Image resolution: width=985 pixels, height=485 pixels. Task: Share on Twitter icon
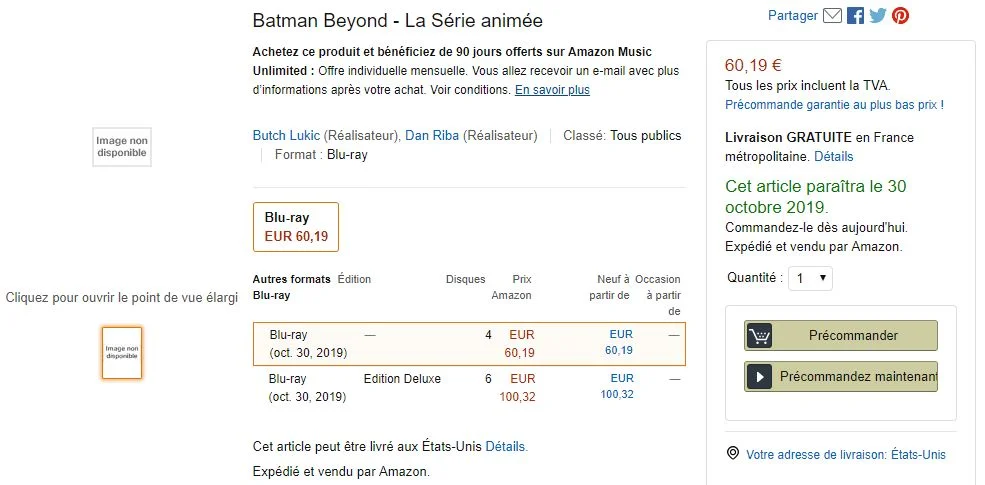[x=878, y=16]
